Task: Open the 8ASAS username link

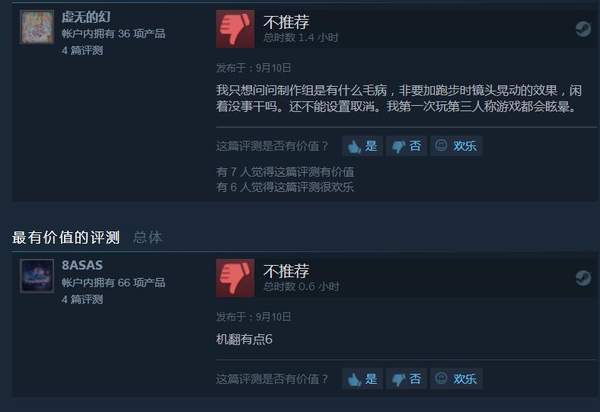Action: coord(82,265)
